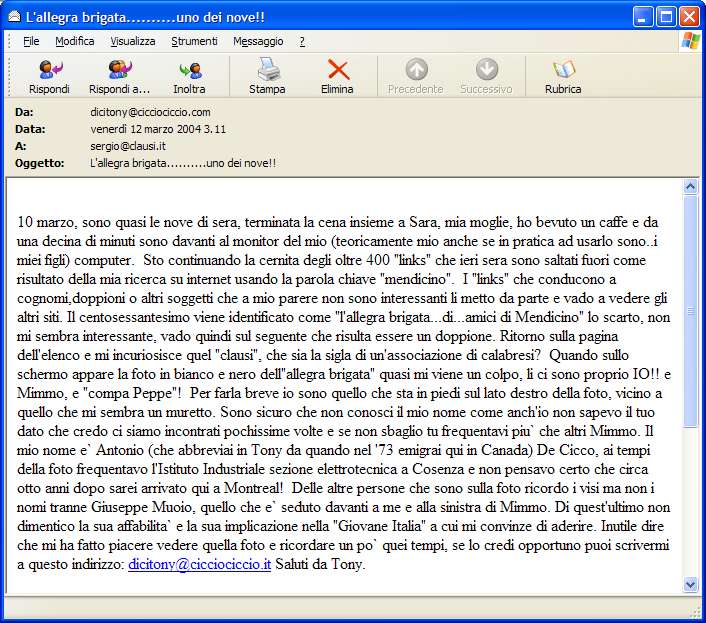
Task: Close the message window
Action: tap(689, 17)
